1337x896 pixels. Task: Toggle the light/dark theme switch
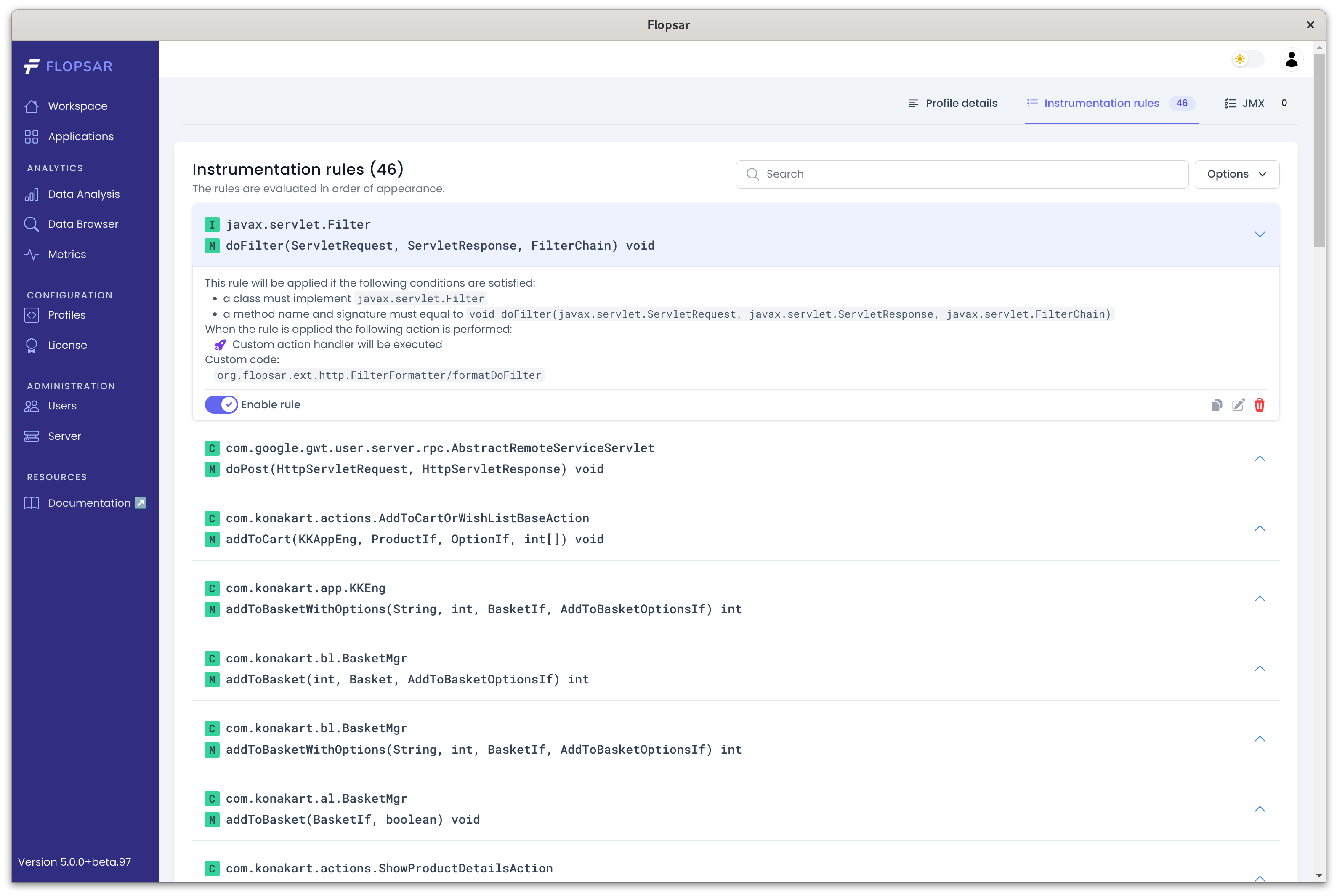coord(1247,59)
